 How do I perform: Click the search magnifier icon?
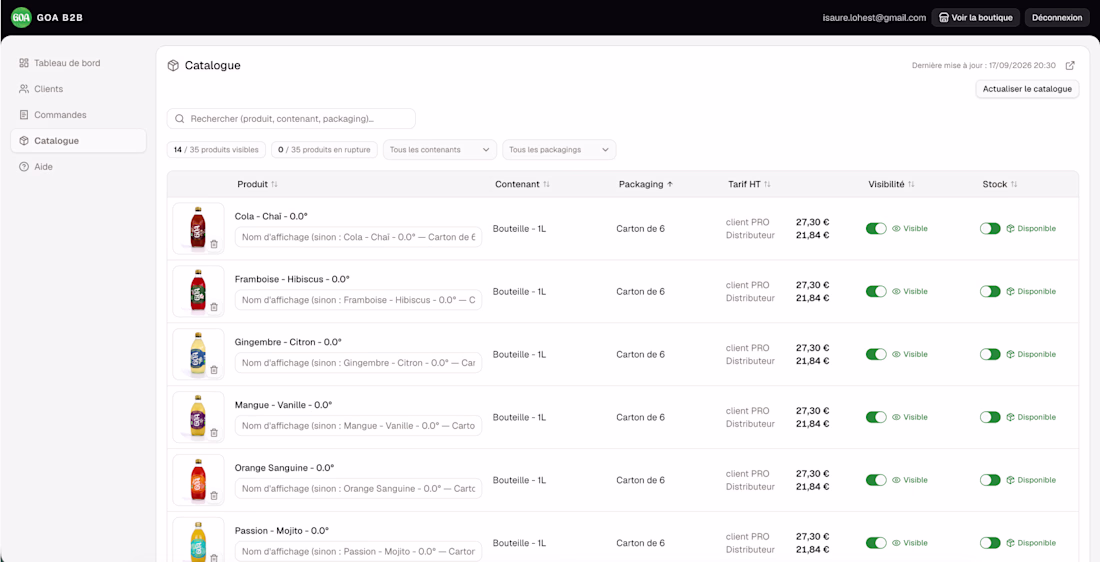[x=180, y=119]
